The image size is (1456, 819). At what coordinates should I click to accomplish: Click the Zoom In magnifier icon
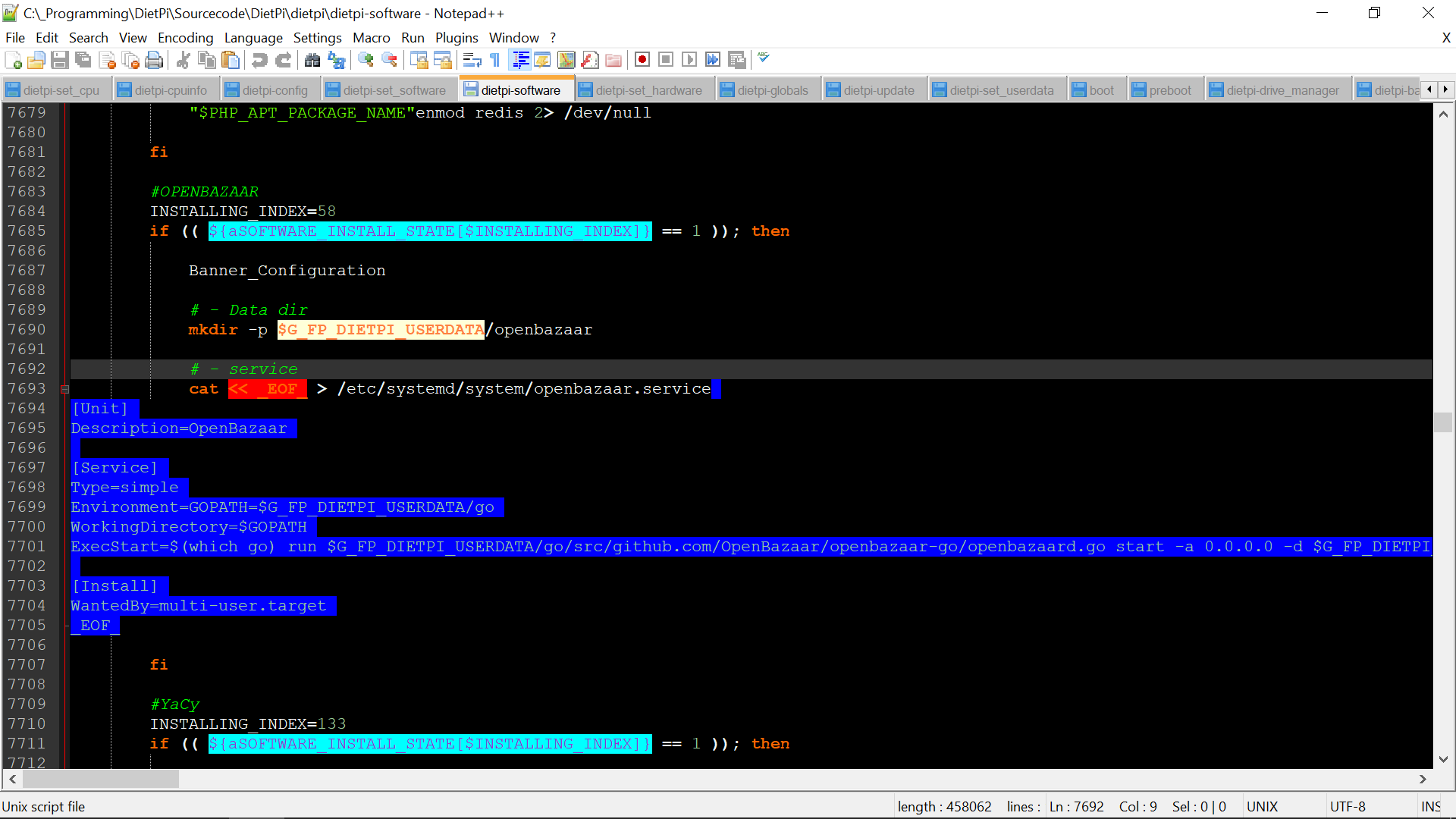tap(366, 60)
